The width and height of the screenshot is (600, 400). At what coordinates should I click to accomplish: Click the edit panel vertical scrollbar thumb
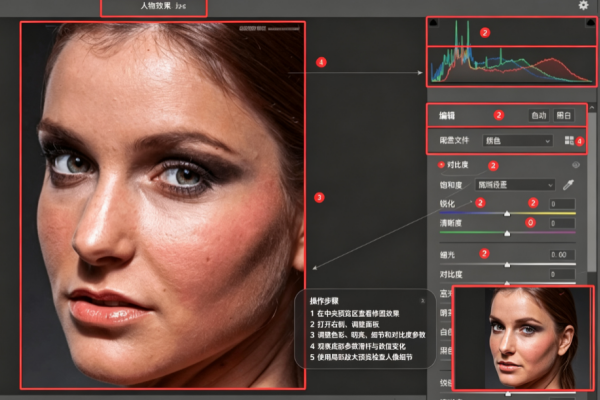592,191
